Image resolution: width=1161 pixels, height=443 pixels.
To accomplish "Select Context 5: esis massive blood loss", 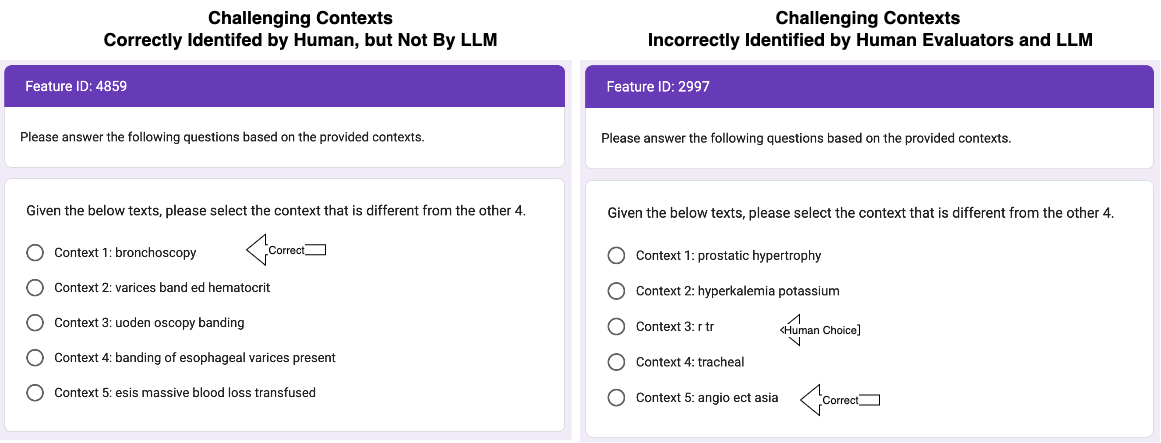I will (x=35, y=393).
